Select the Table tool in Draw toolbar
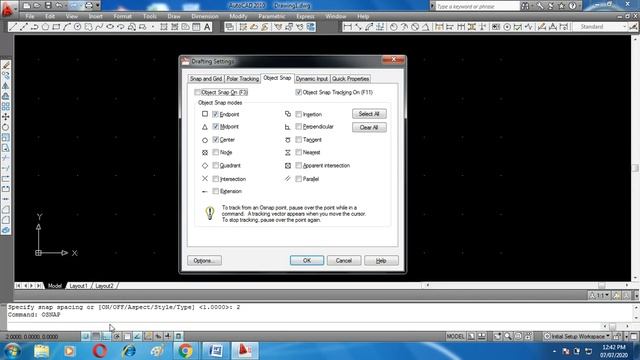 pyautogui.click(x=196, y=27)
